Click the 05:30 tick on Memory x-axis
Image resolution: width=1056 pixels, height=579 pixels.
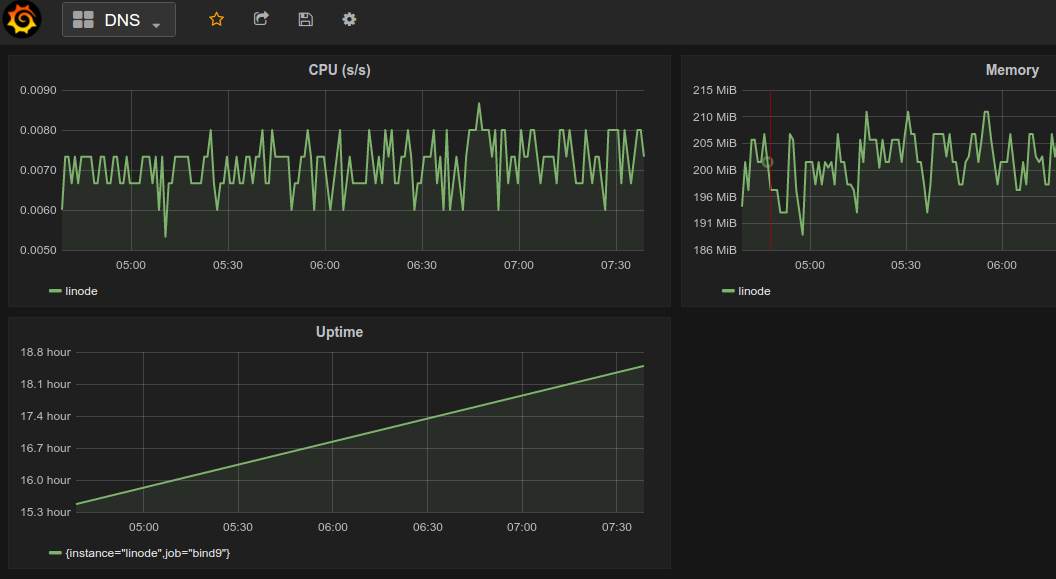906,265
